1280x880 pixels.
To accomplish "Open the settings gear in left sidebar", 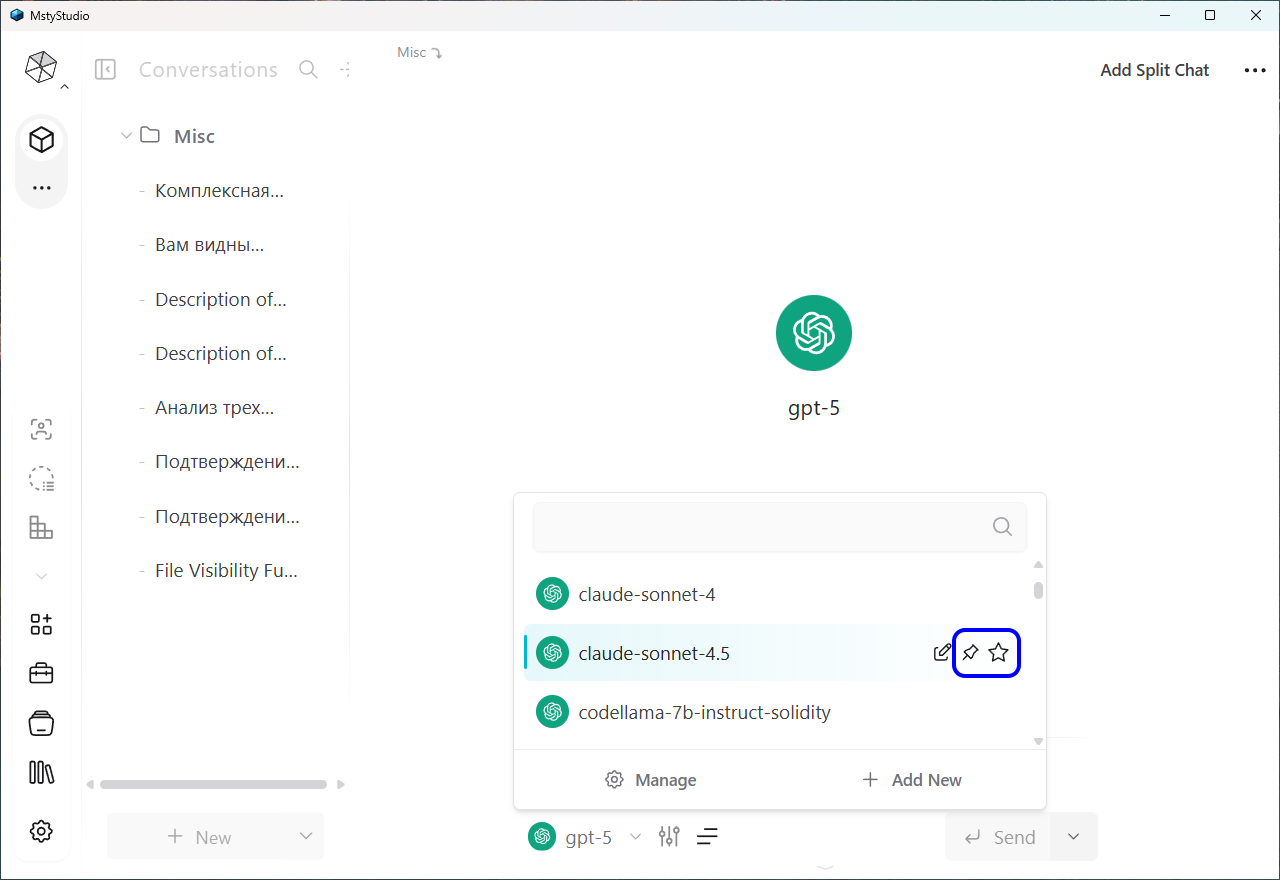I will [x=41, y=831].
